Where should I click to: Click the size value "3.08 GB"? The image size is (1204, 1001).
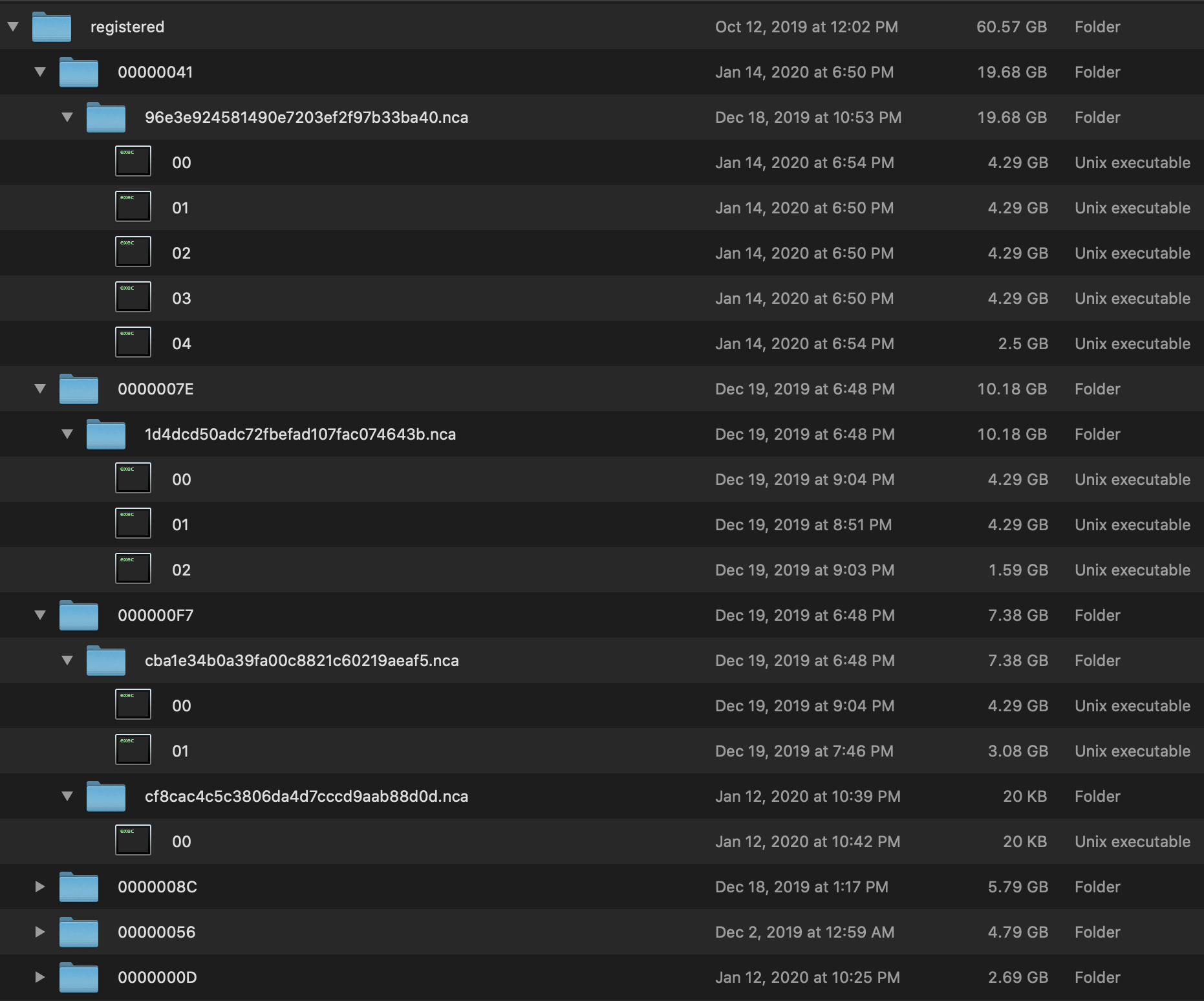[x=1018, y=751]
